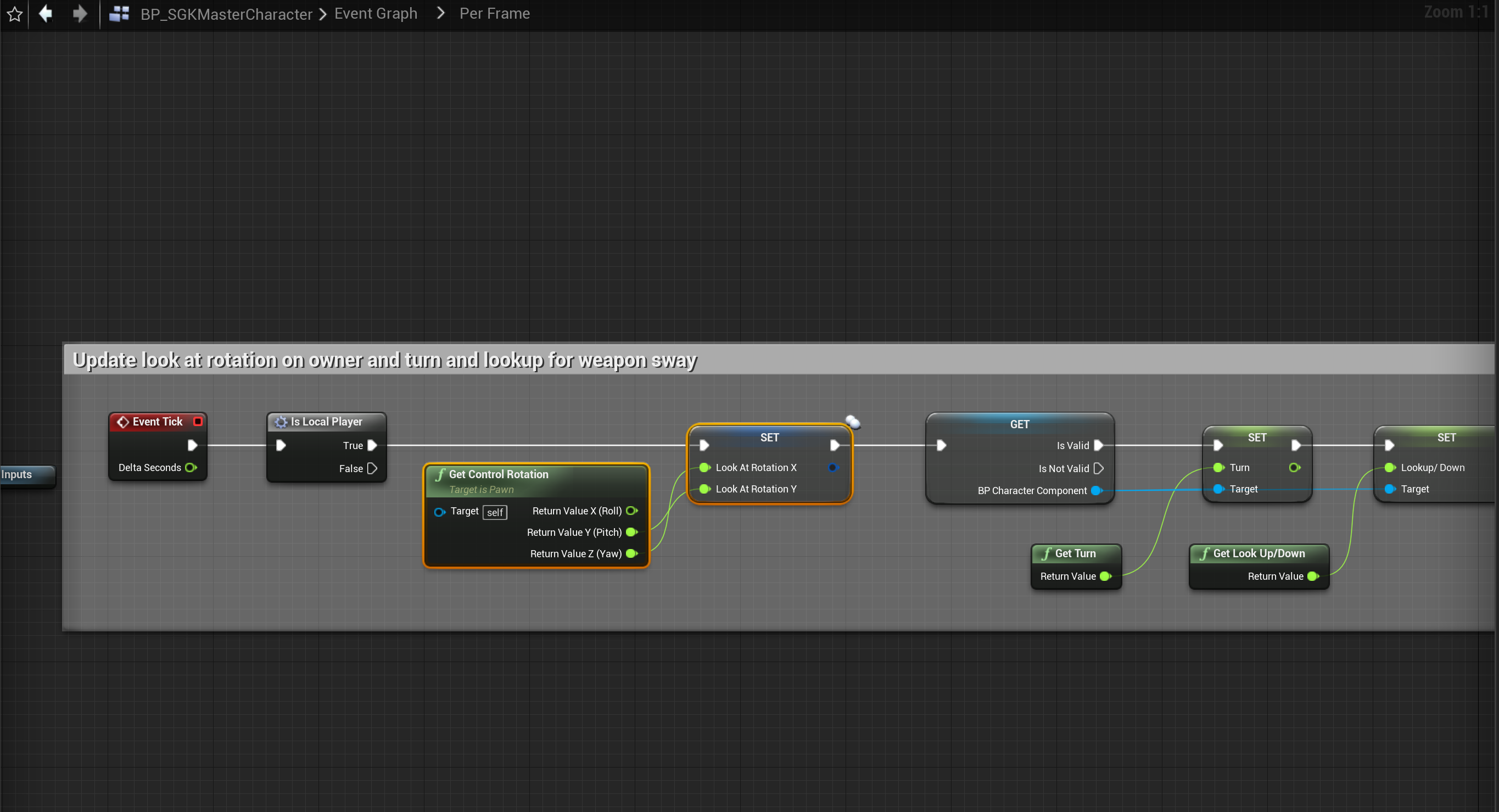Click the back navigation arrow
This screenshot has height=812, width=1499.
click(x=46, y=13)
